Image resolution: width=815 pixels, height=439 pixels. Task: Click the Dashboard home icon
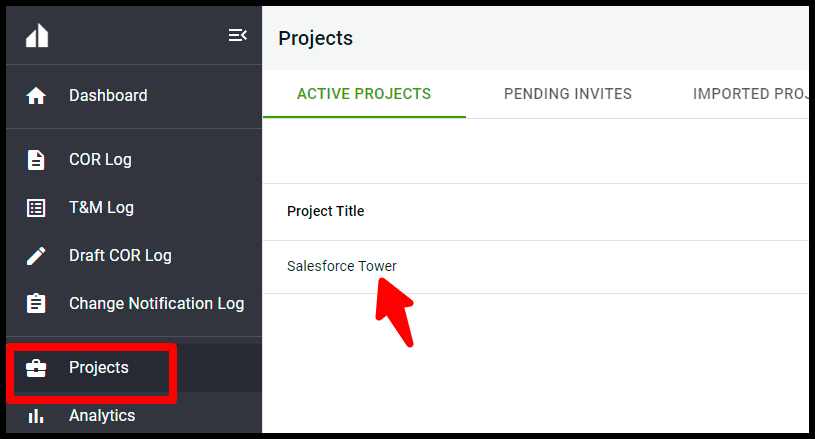point(36,96)
